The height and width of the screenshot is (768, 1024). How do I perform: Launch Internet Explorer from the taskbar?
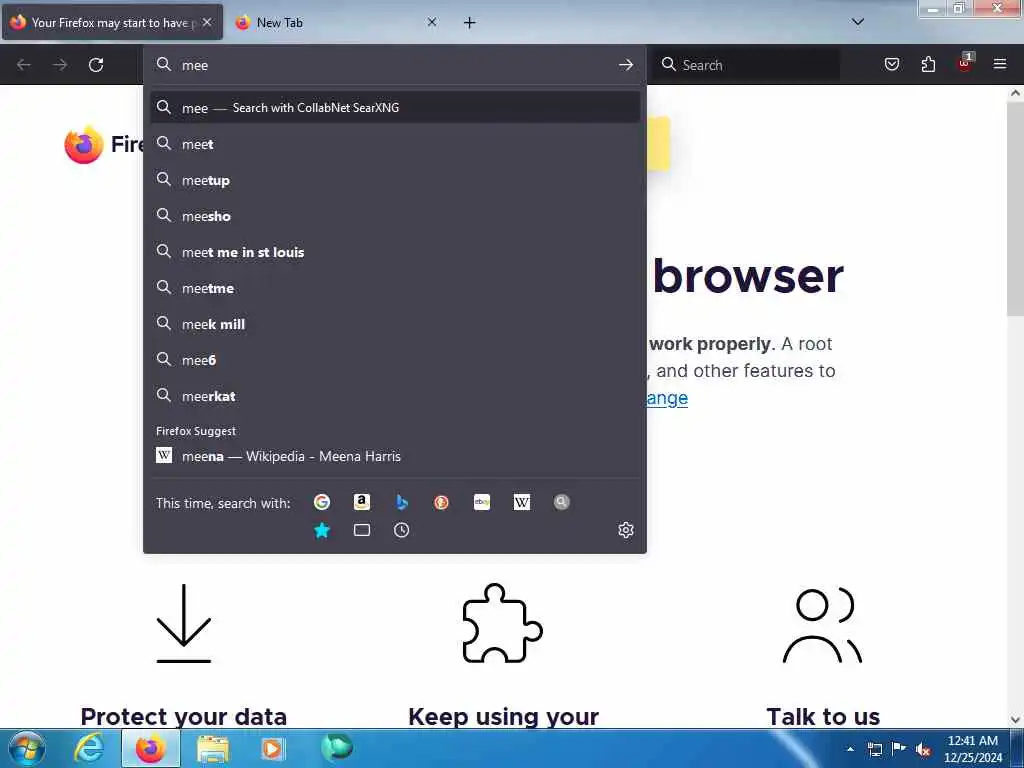tap(89, 749)
